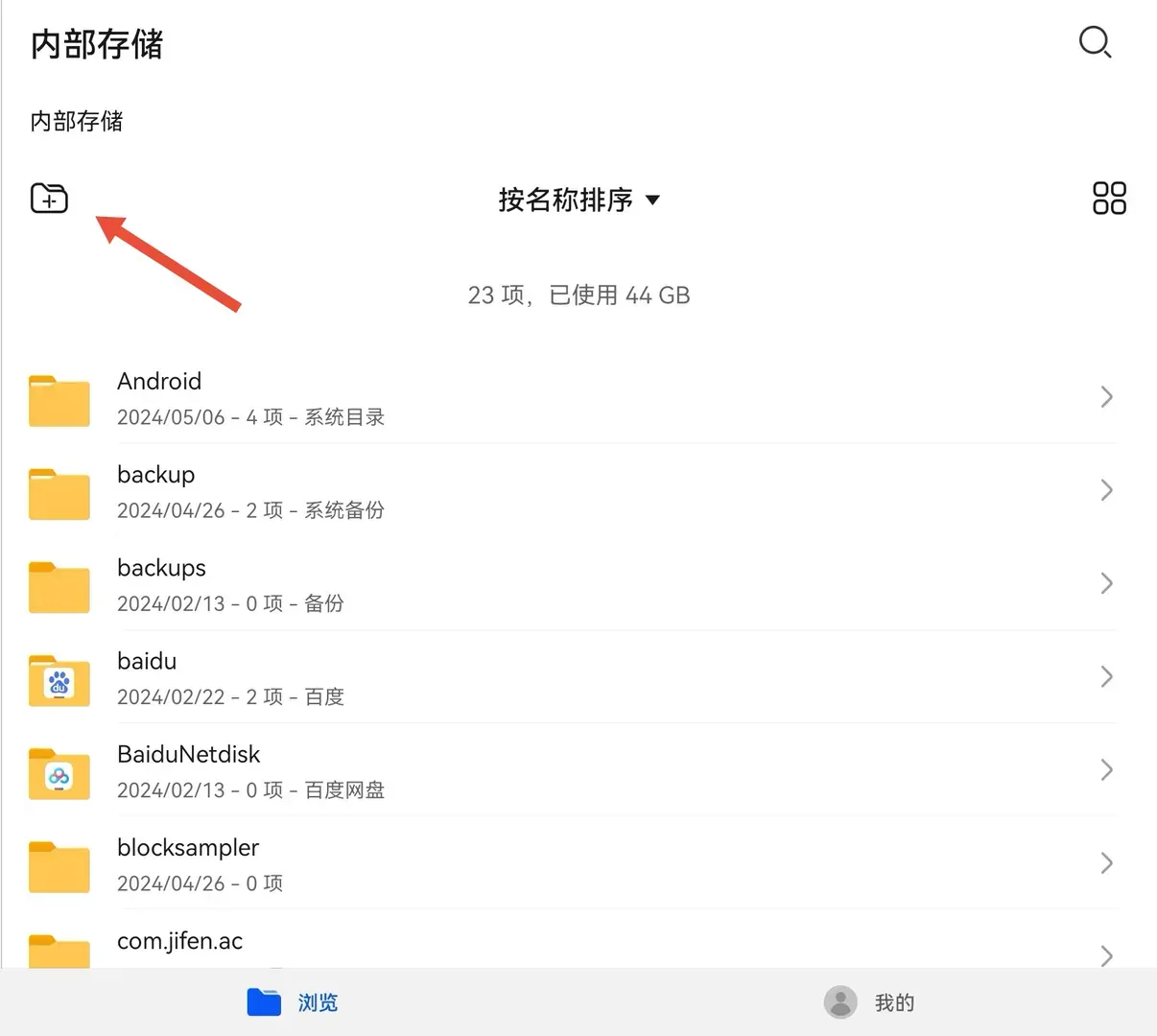The height and width of the screenshot is (1036, 1157).
Task: Tap the blue folder icon in 浏览 tab
Action: pos(264,1001)
